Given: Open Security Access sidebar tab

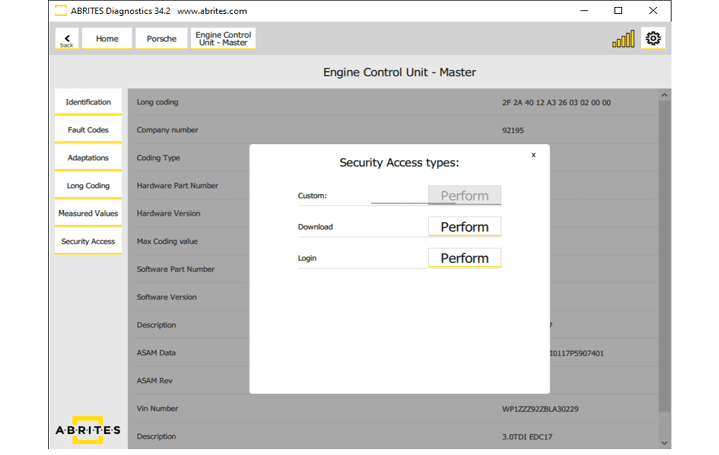Looking at the screenshot, I should 88,241.
